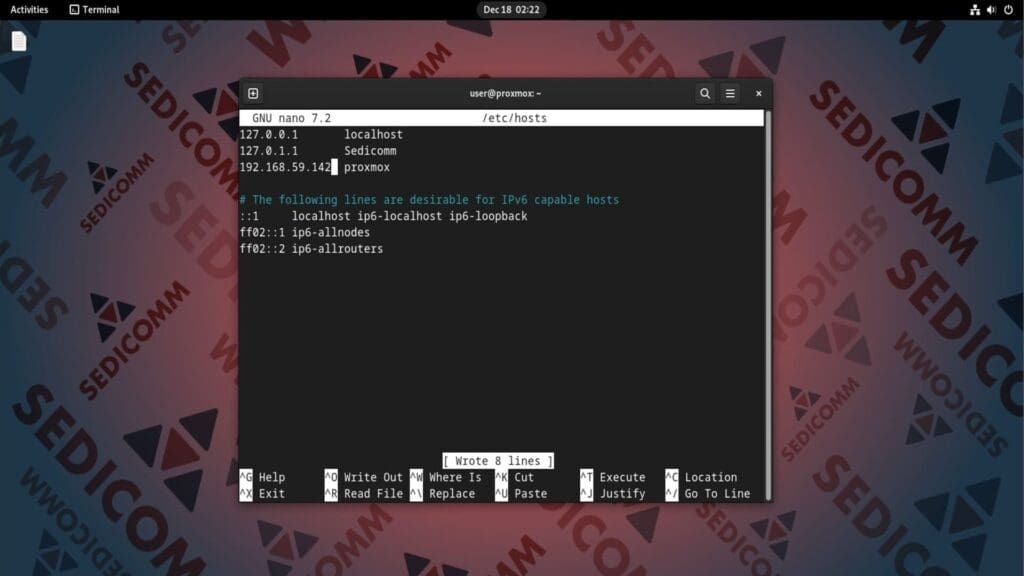Click the Write Out shortcut label

pos(373,477)
